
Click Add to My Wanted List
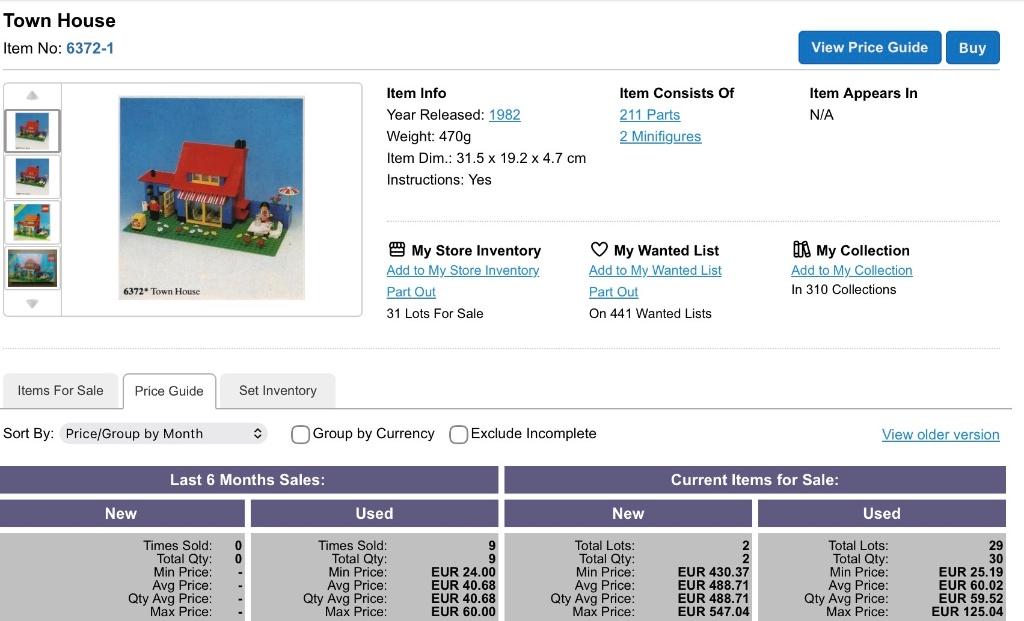655,270
